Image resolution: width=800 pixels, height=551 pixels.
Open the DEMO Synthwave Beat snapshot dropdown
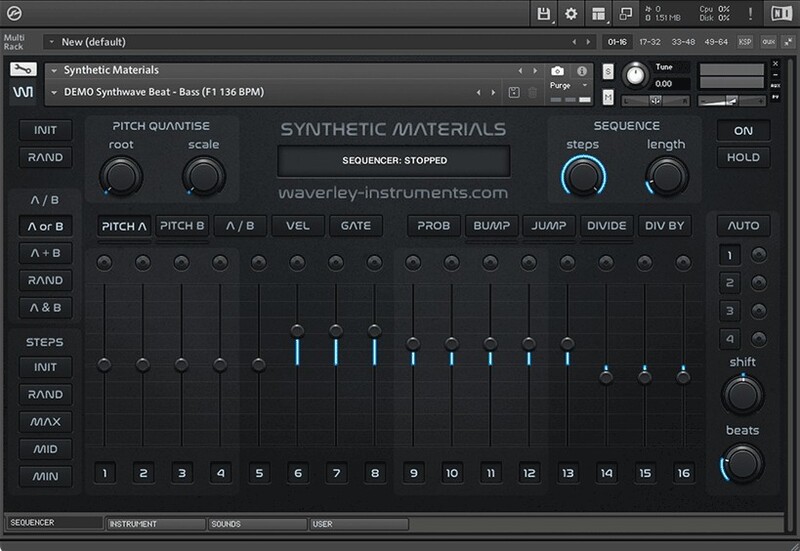point(53,92)
